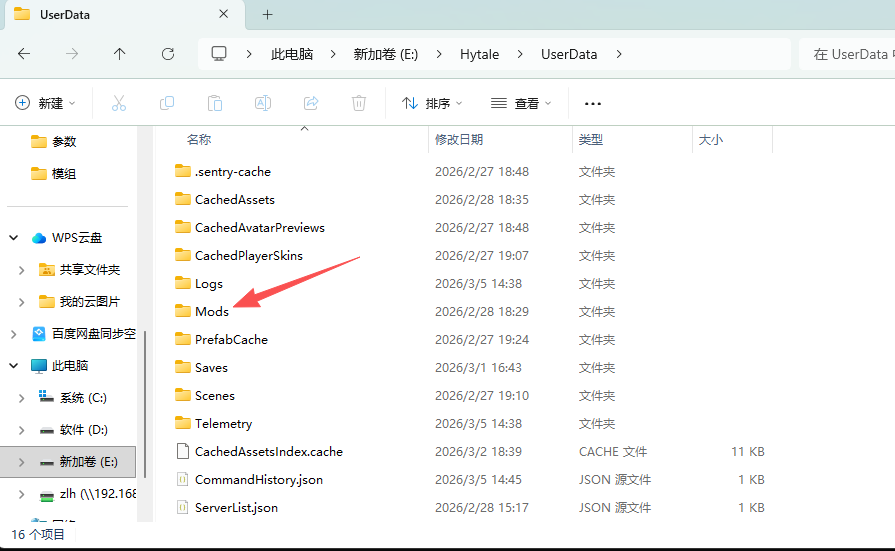The image size is (895, 551).
Task: Expand the 系统 (C:) drive node
Action: [x=22, y=398]
